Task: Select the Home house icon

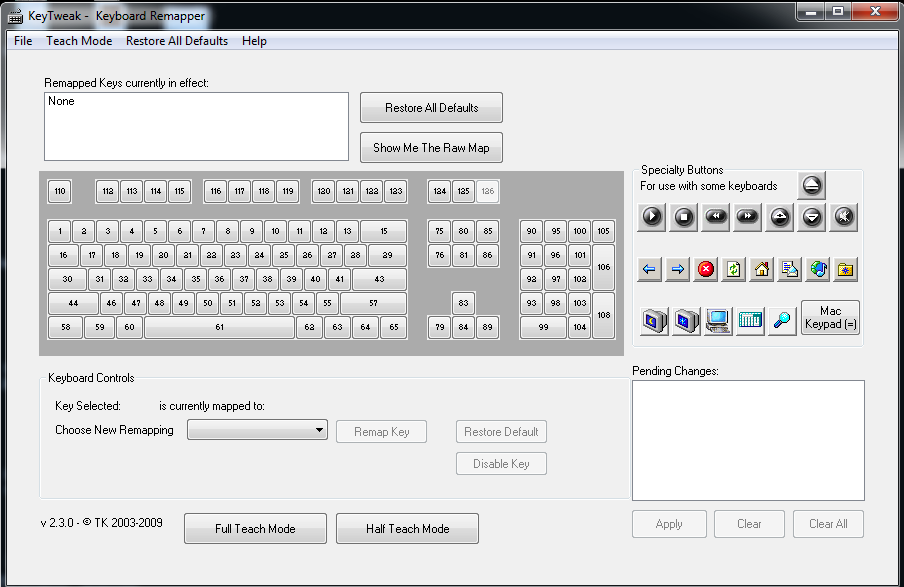Action: 762,269
